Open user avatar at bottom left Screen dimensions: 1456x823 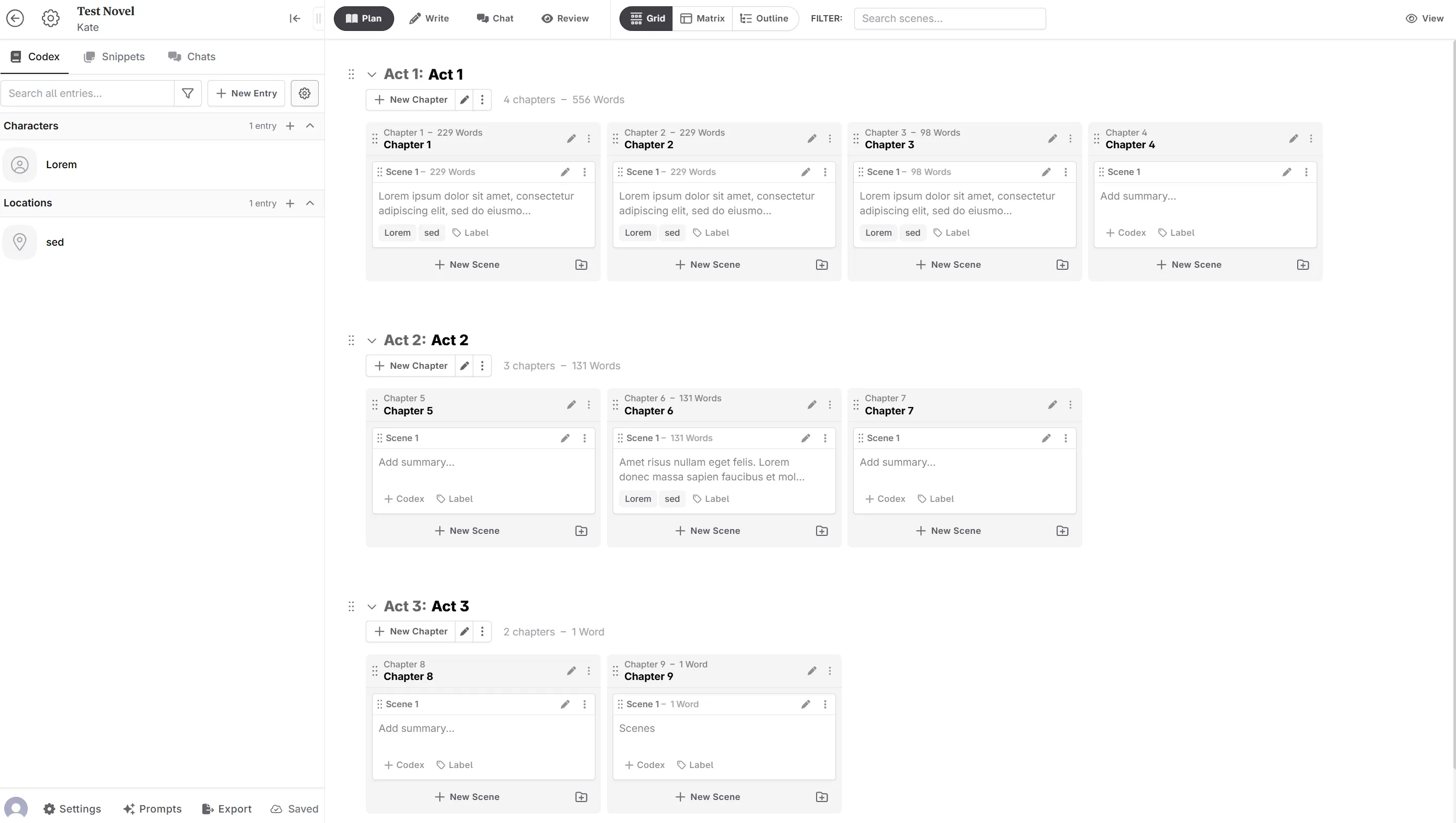point(16,808)
